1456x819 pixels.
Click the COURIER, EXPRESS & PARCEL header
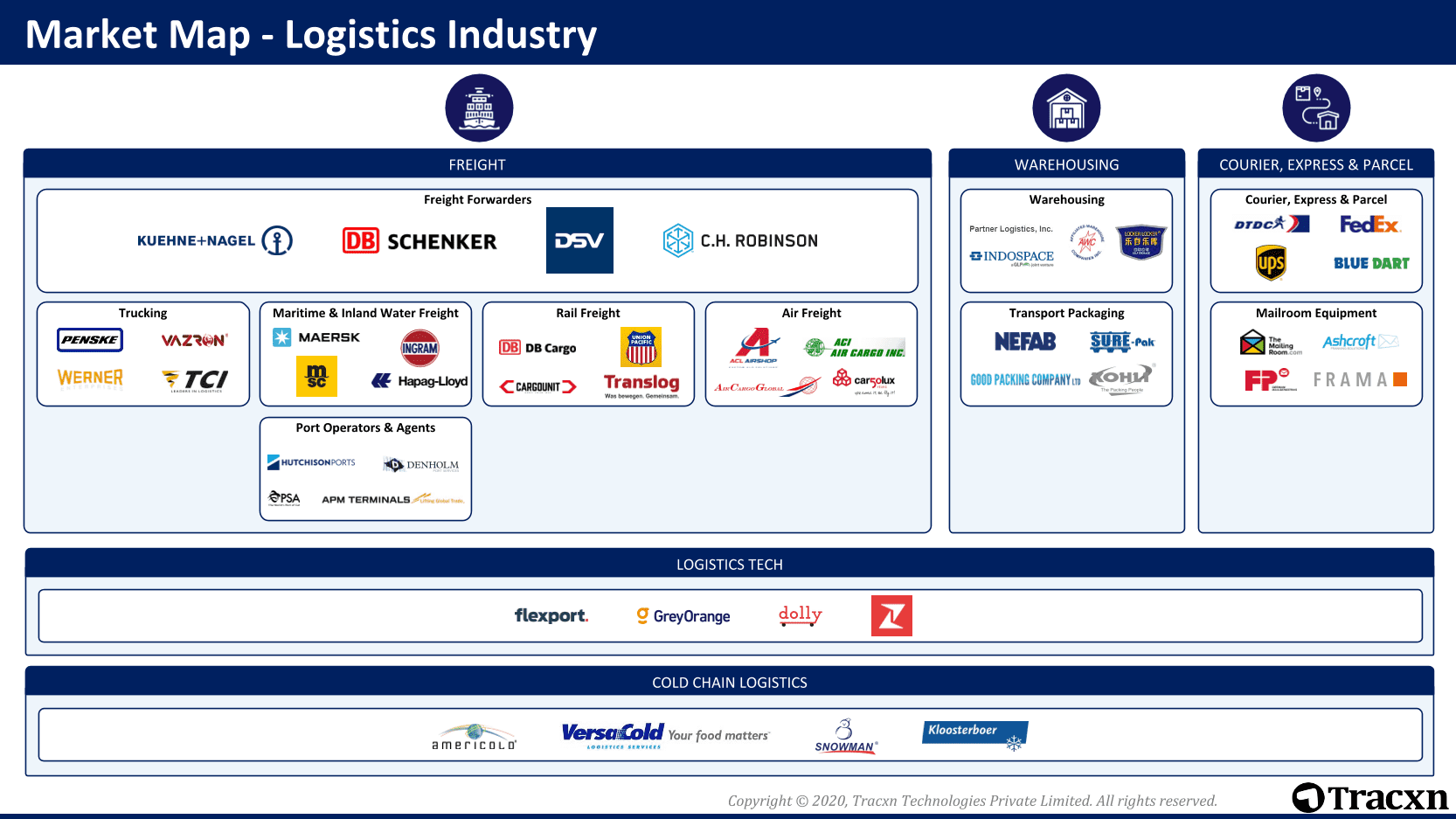[x=1315, y=164]
